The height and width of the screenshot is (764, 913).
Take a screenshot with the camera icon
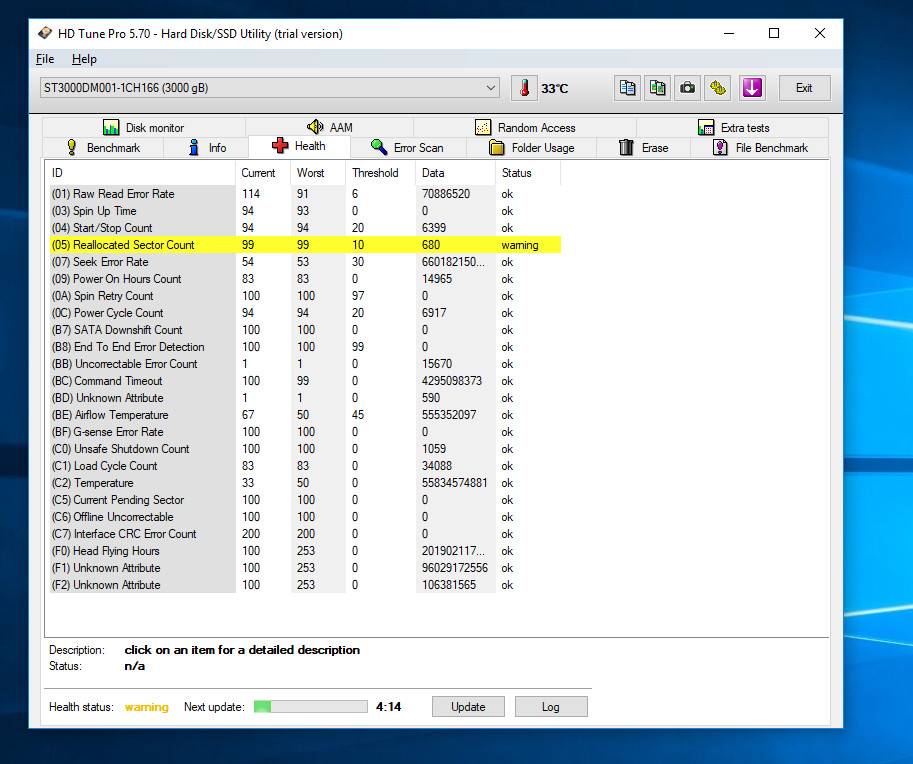(x=688, y=88)
